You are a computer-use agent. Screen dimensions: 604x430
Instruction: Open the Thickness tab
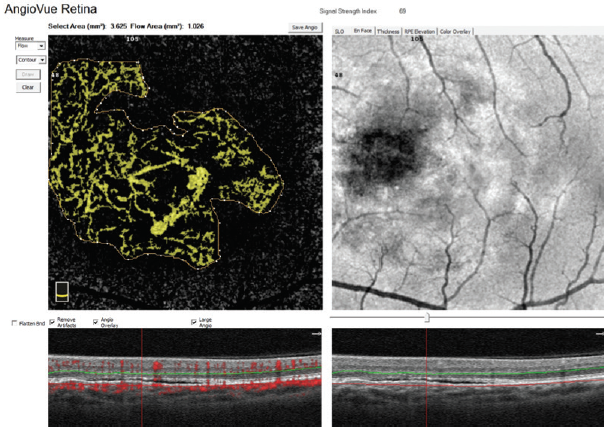point(388,31)
